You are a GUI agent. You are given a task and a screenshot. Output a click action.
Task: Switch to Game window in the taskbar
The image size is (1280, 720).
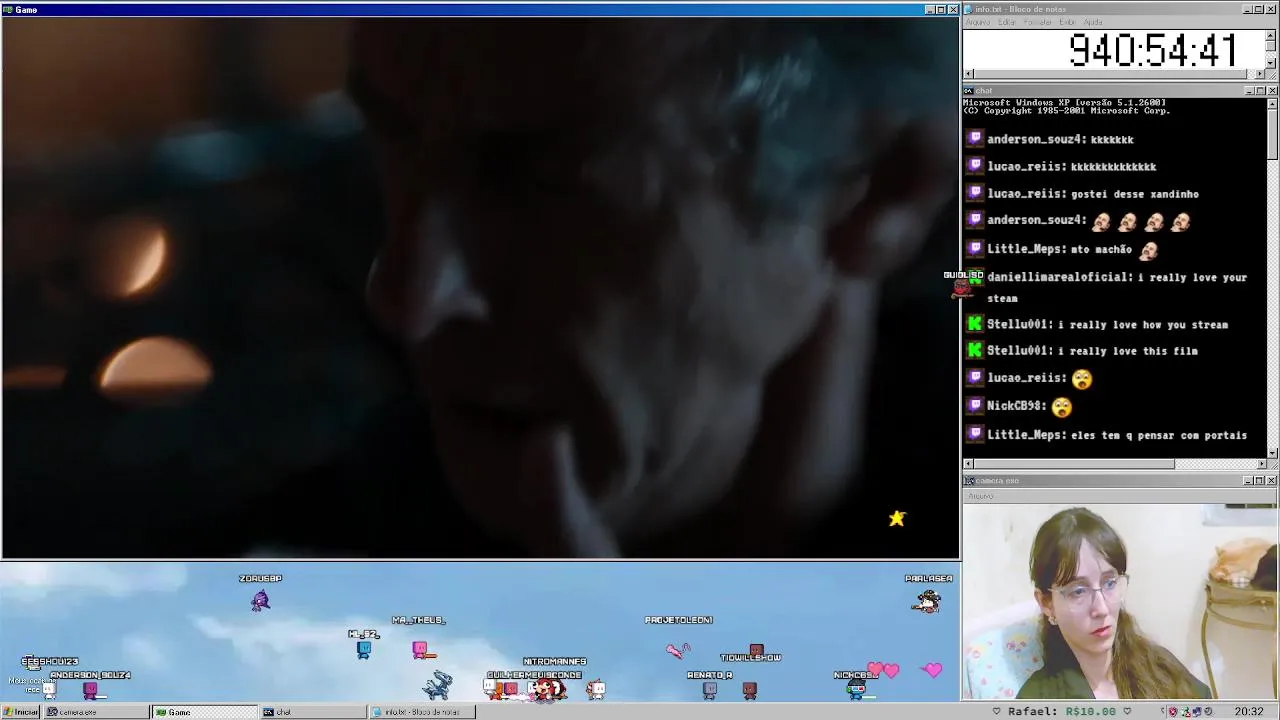[204, 712]
